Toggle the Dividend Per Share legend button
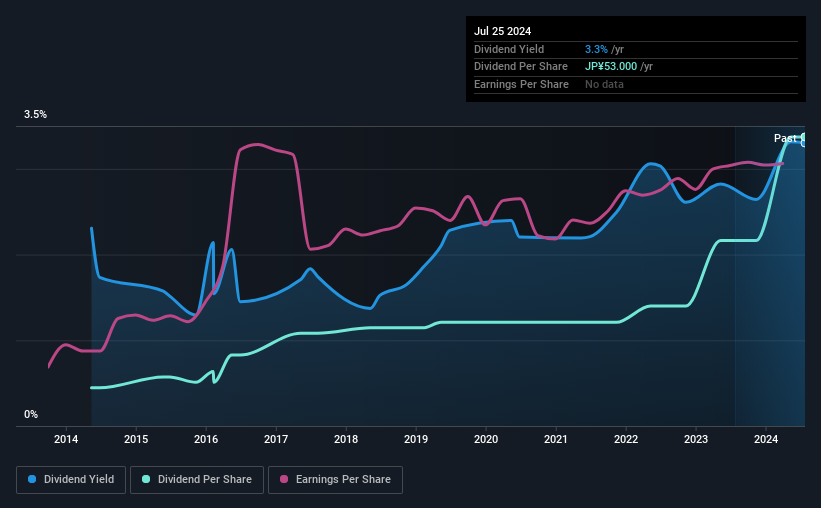821x508 pixels. 197,480
